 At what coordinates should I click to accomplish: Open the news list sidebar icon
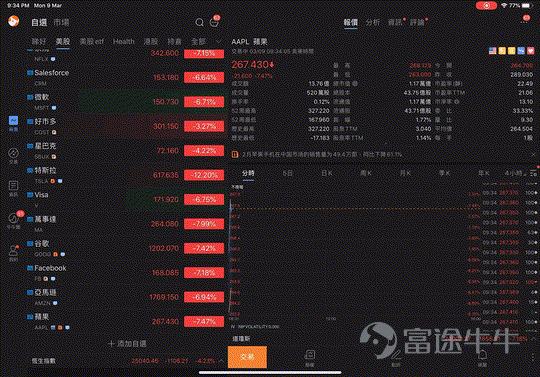[13, 188]
